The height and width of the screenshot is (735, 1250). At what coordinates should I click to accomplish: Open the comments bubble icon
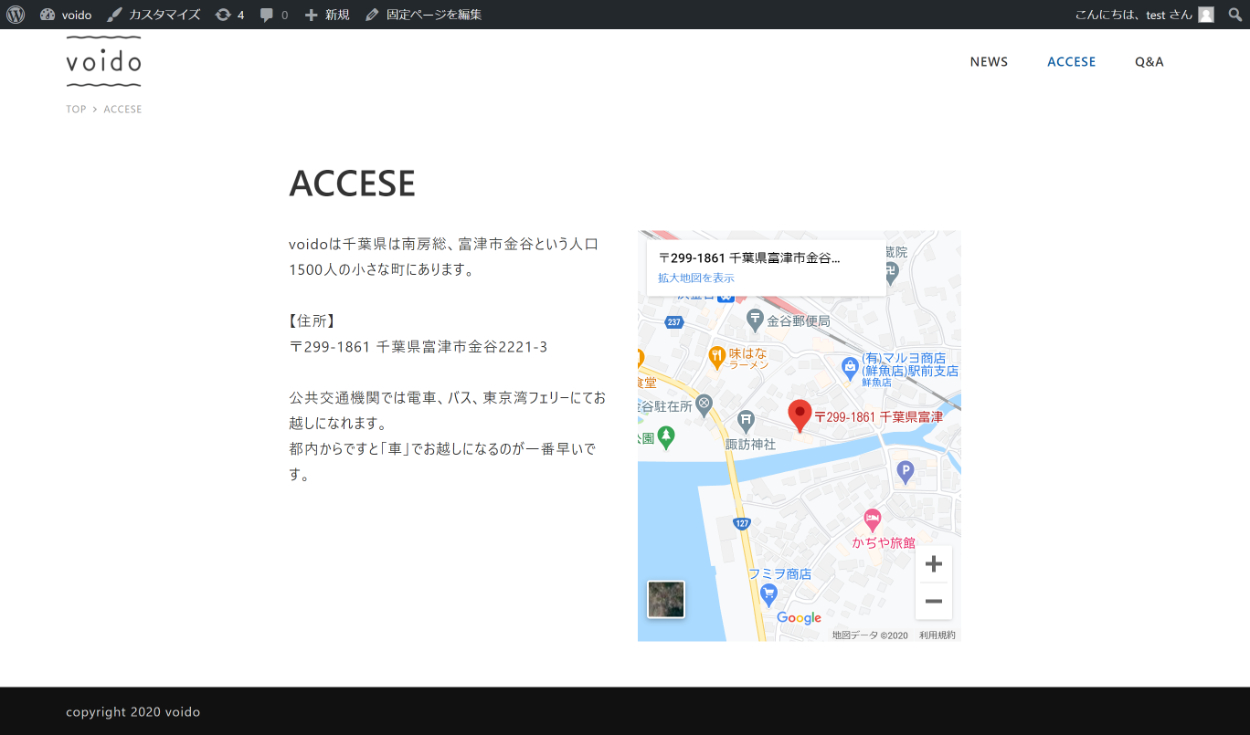coord(273,15)
